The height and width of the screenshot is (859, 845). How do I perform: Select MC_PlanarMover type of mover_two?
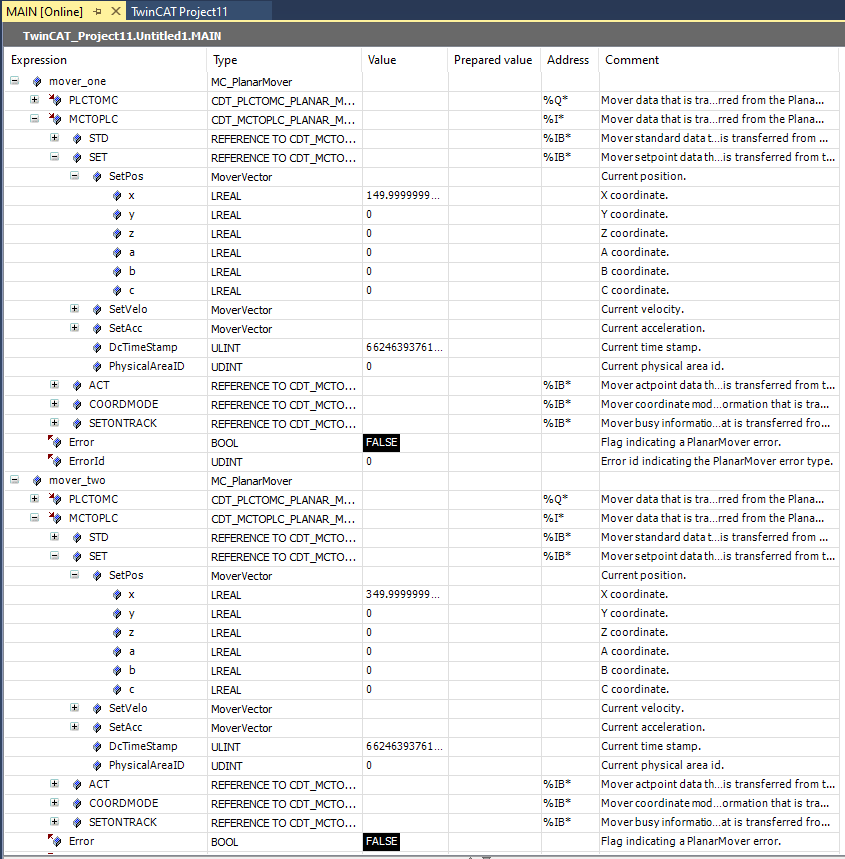[x=252, y=481]
